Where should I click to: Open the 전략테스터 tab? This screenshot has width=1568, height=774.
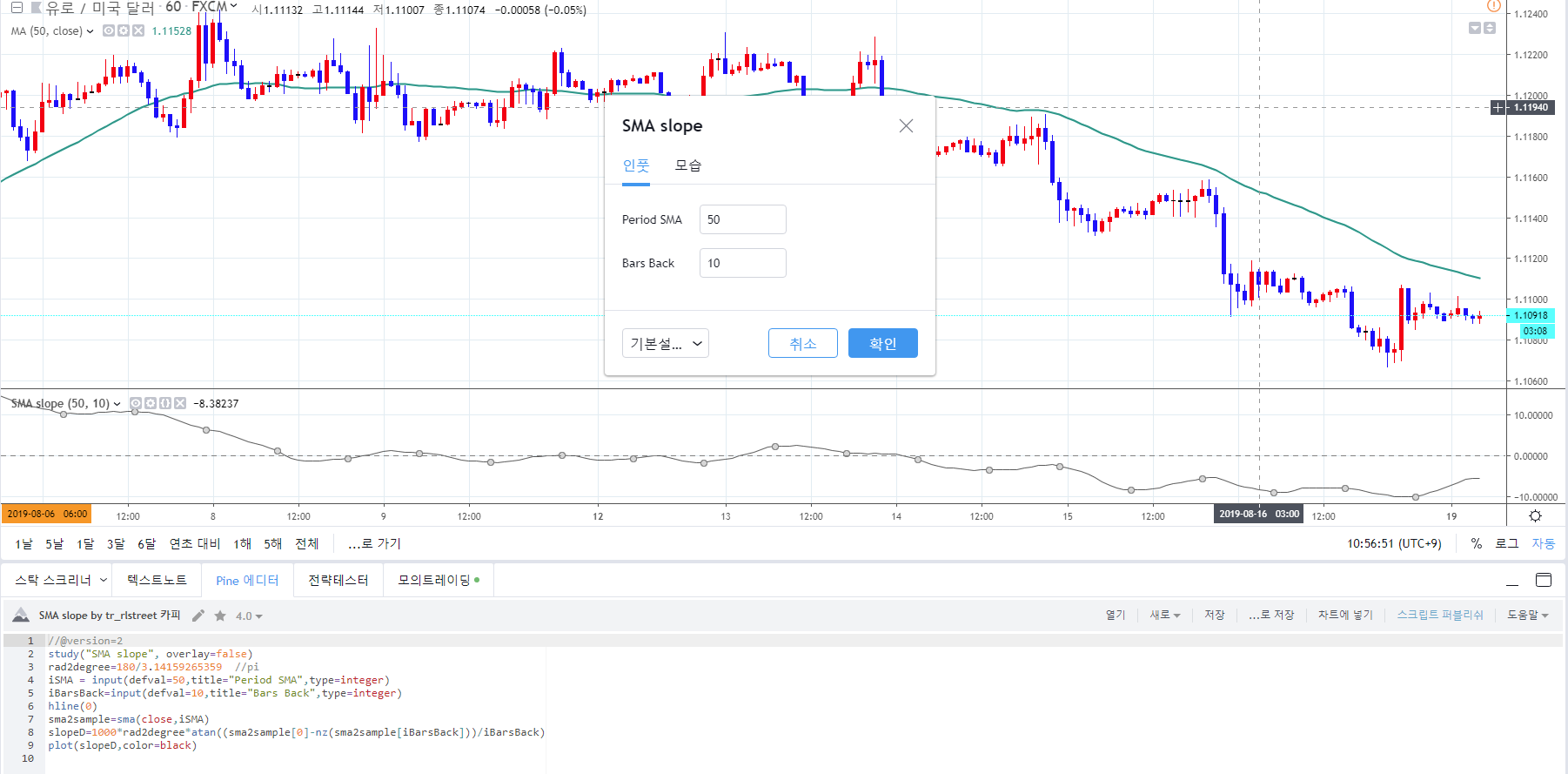(338, 580)
